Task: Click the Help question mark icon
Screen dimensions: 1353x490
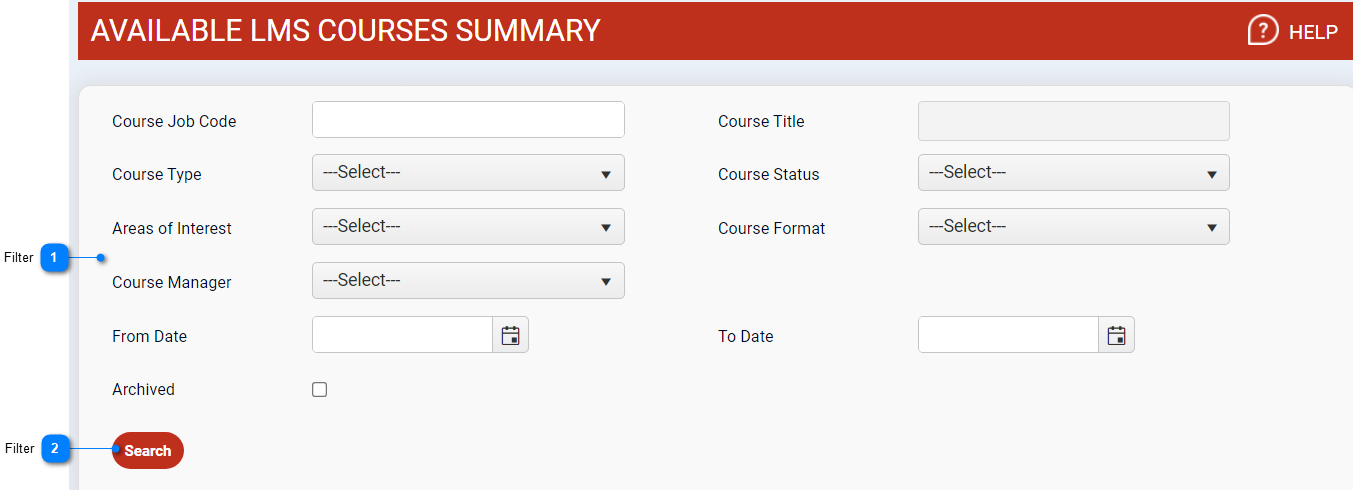Action: [1263, 31]
